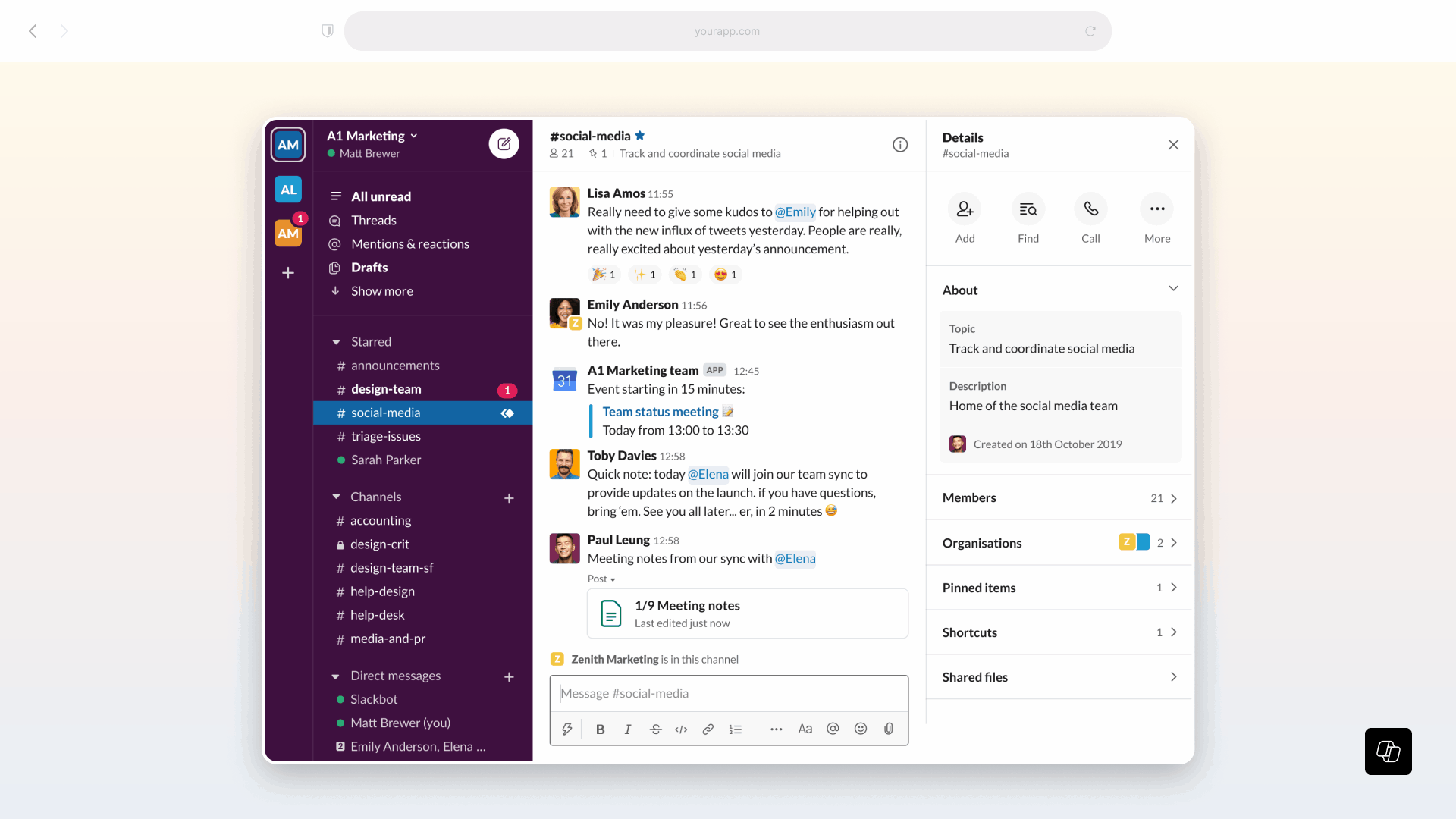
Task: Collapse the Starred section in sidebar
Action: (x=336, y=342)
